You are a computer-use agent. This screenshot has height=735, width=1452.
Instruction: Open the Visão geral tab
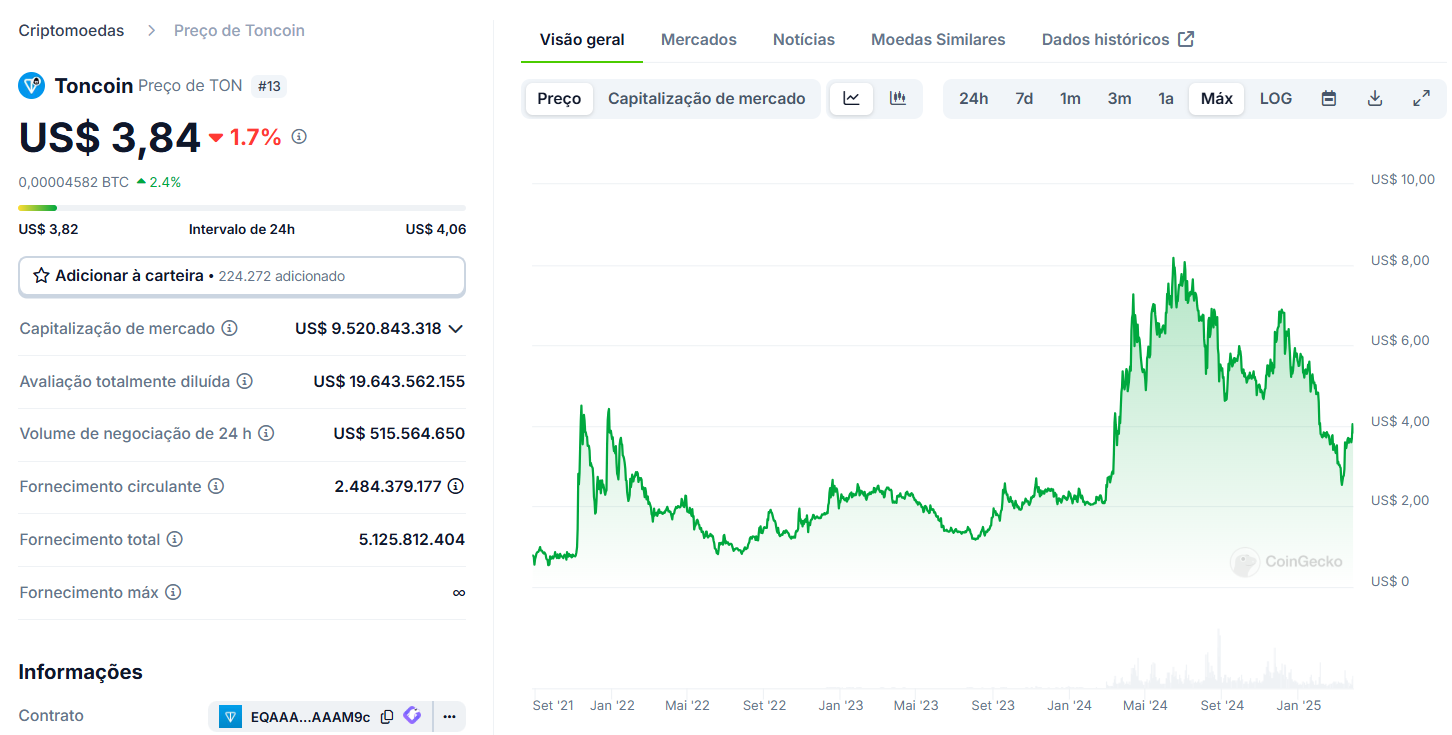[x=582, y=40]
